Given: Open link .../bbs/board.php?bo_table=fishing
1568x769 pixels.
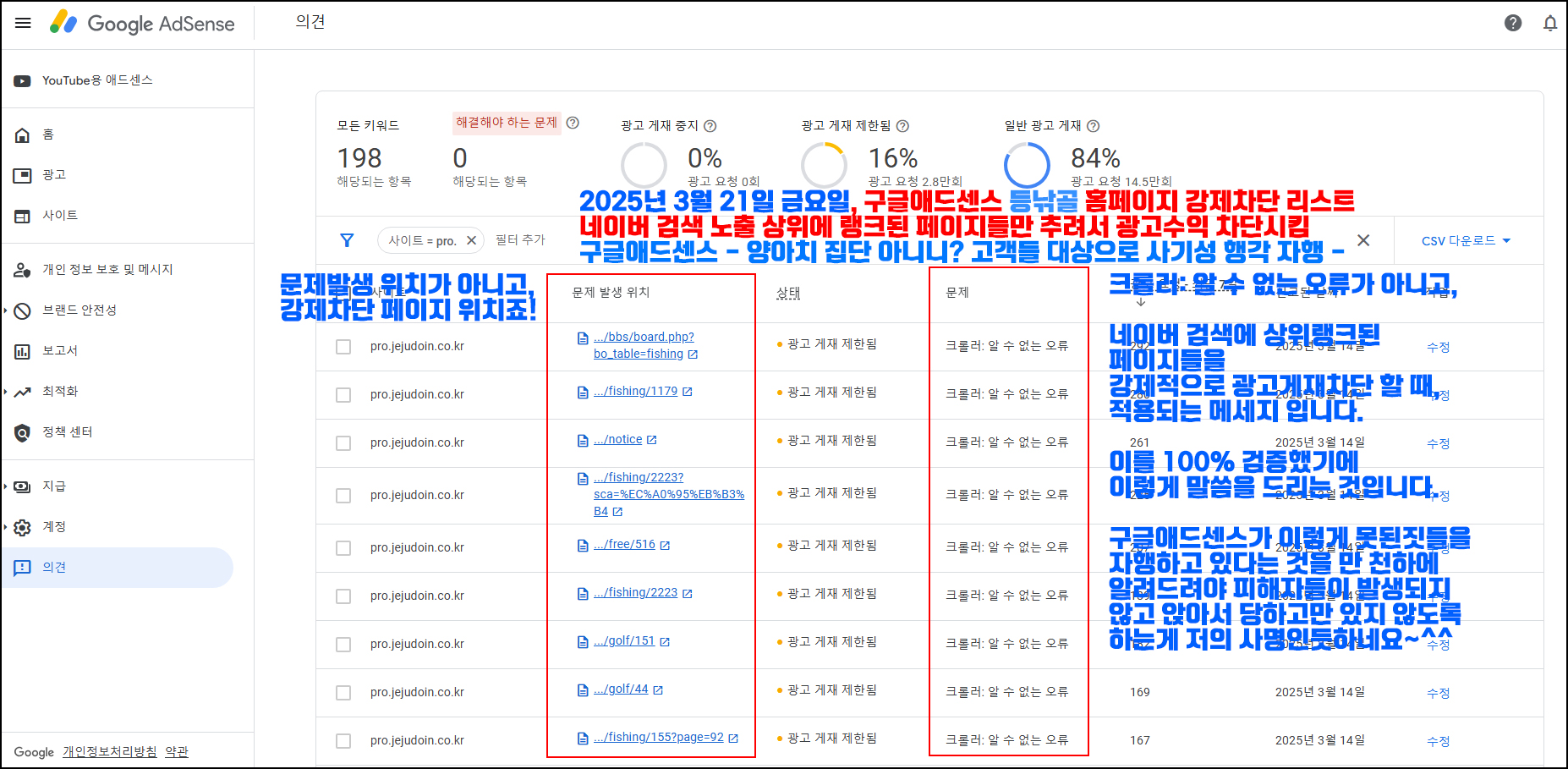Looking at the screenshot, I should [x=644, y=345].
